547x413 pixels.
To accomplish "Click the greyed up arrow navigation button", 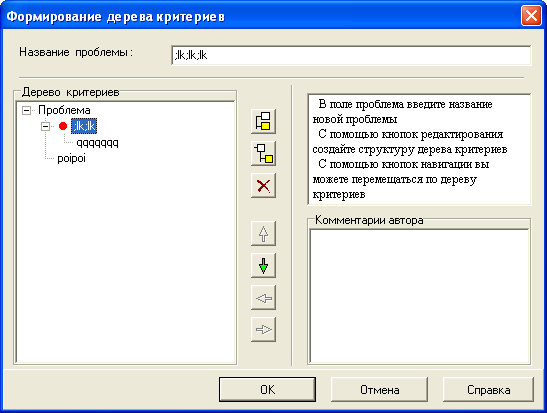I will pyautogui.click(x=263, y=233).
